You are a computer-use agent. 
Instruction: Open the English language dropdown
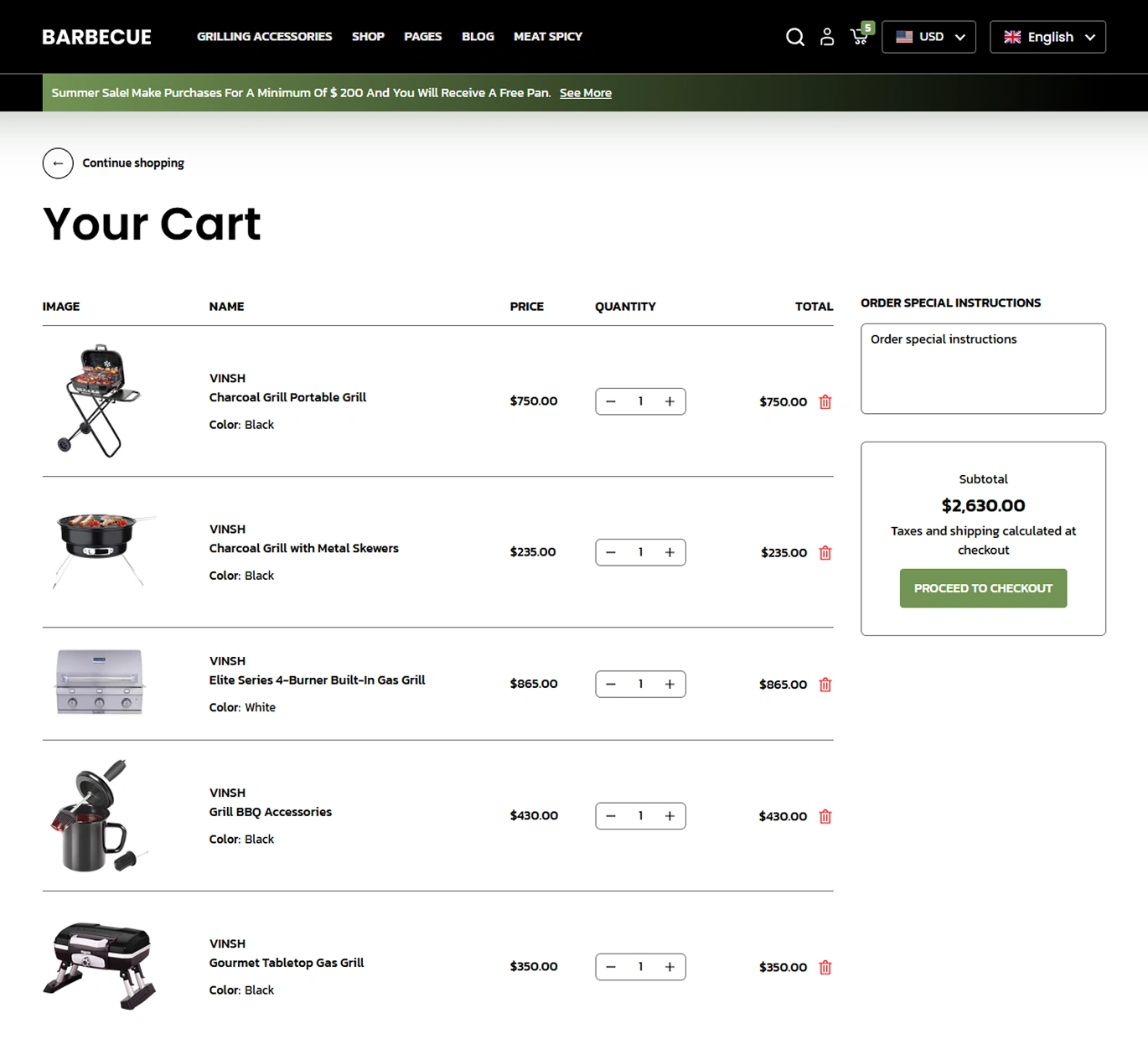pyautogui.click(x=1047, y=37)
